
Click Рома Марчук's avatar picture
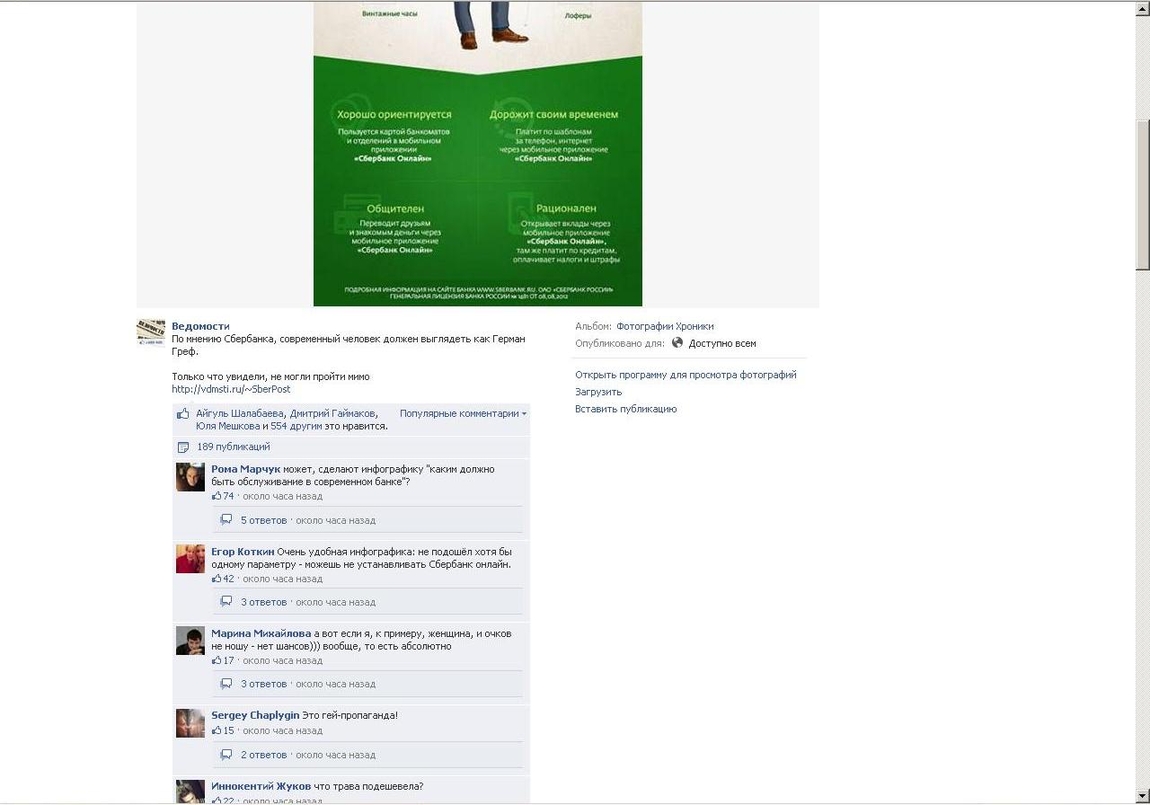point(190,477)
